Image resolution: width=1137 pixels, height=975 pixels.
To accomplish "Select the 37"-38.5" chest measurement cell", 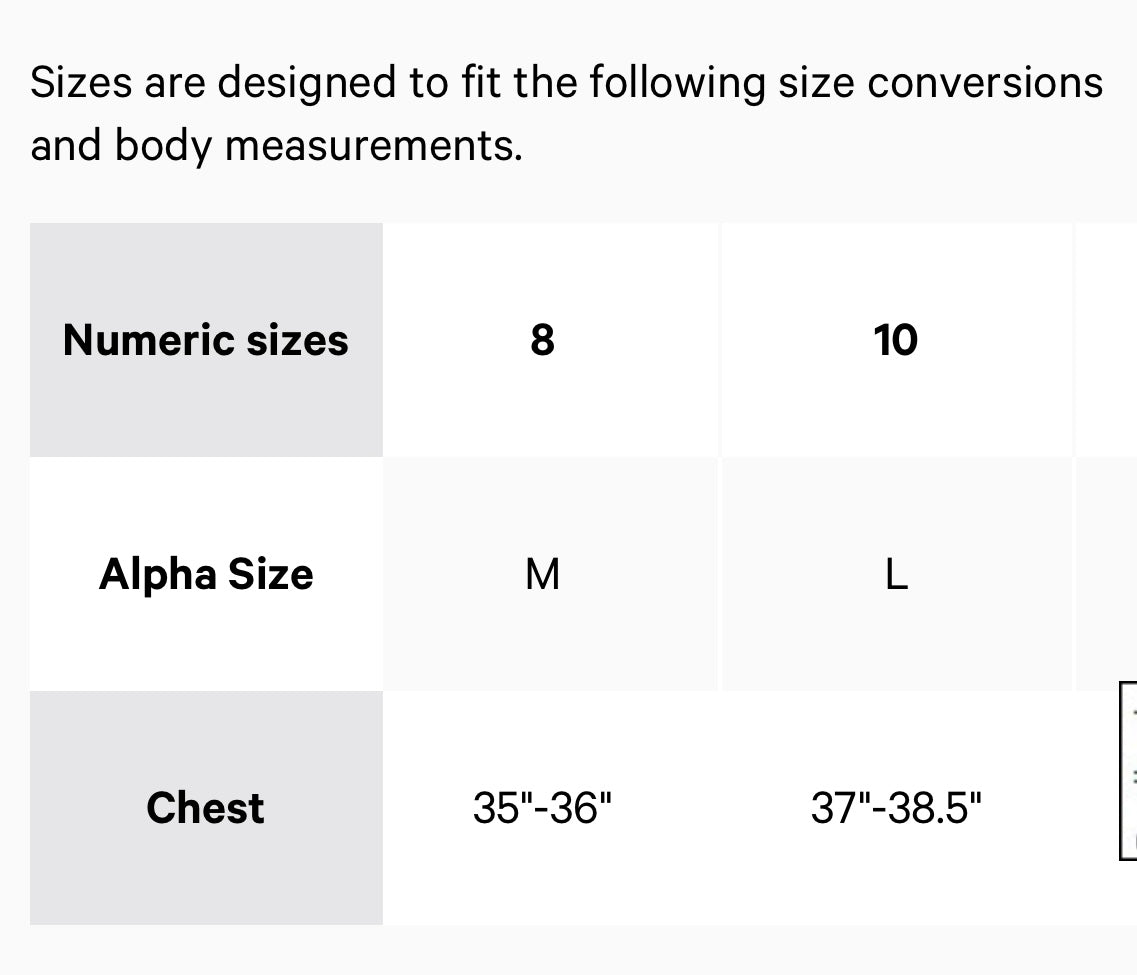I will tap(895, 807).
